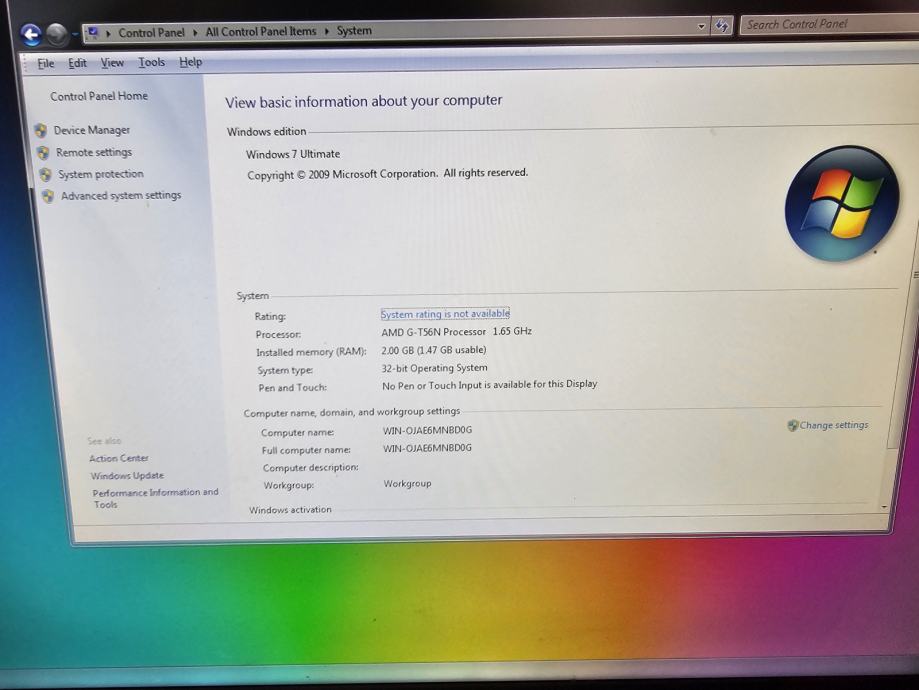
Task: Expand the arrow before Control Panel breadcrumb
Action: click(x=108, y=33)
